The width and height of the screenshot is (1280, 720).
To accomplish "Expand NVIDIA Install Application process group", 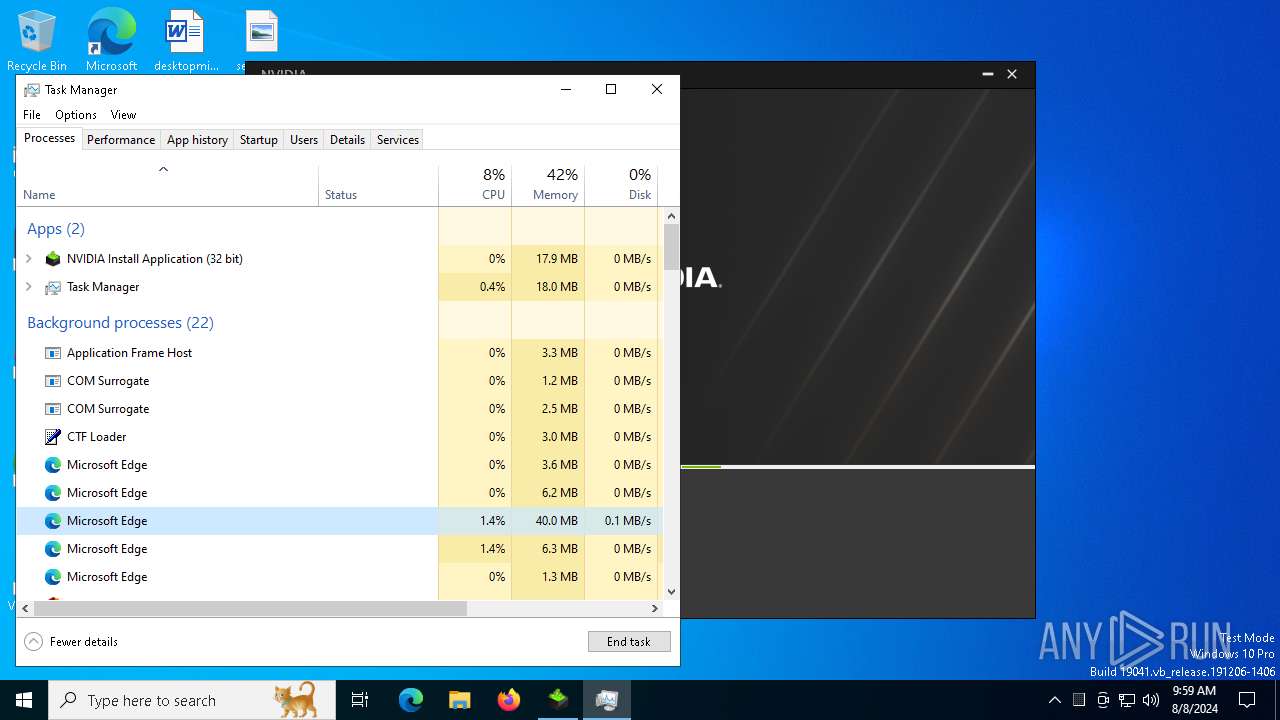I will [28, 259].
